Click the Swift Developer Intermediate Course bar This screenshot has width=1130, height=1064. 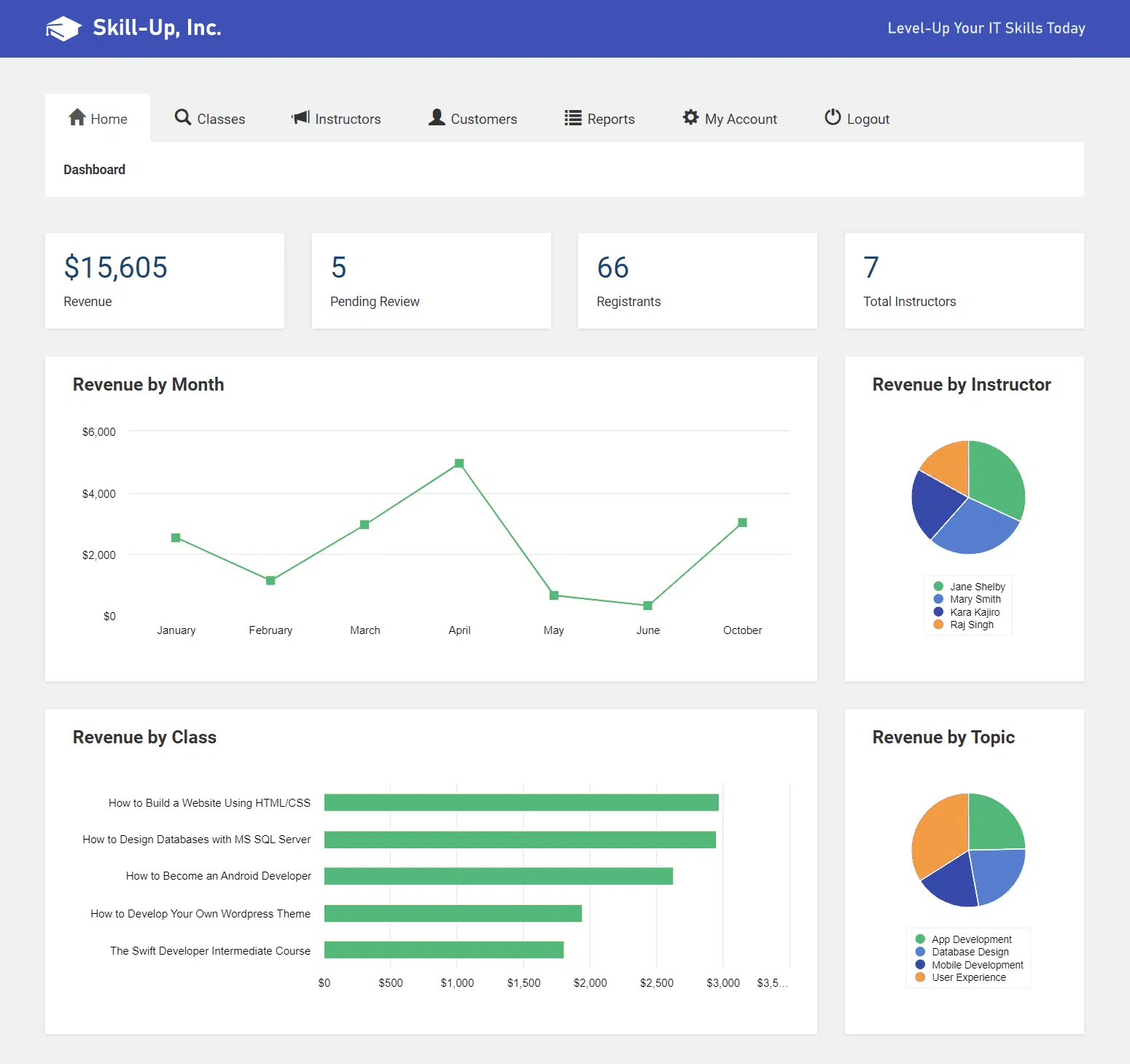444,950
